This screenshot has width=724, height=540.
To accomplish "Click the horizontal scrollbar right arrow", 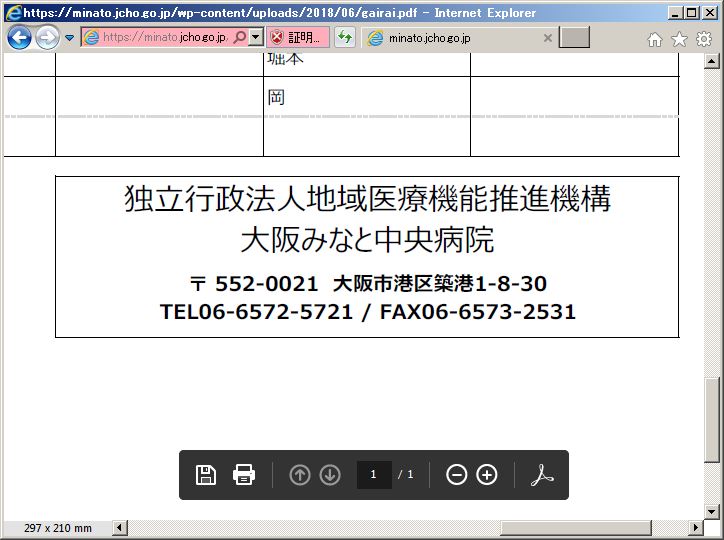I will (x=696, y=527).
